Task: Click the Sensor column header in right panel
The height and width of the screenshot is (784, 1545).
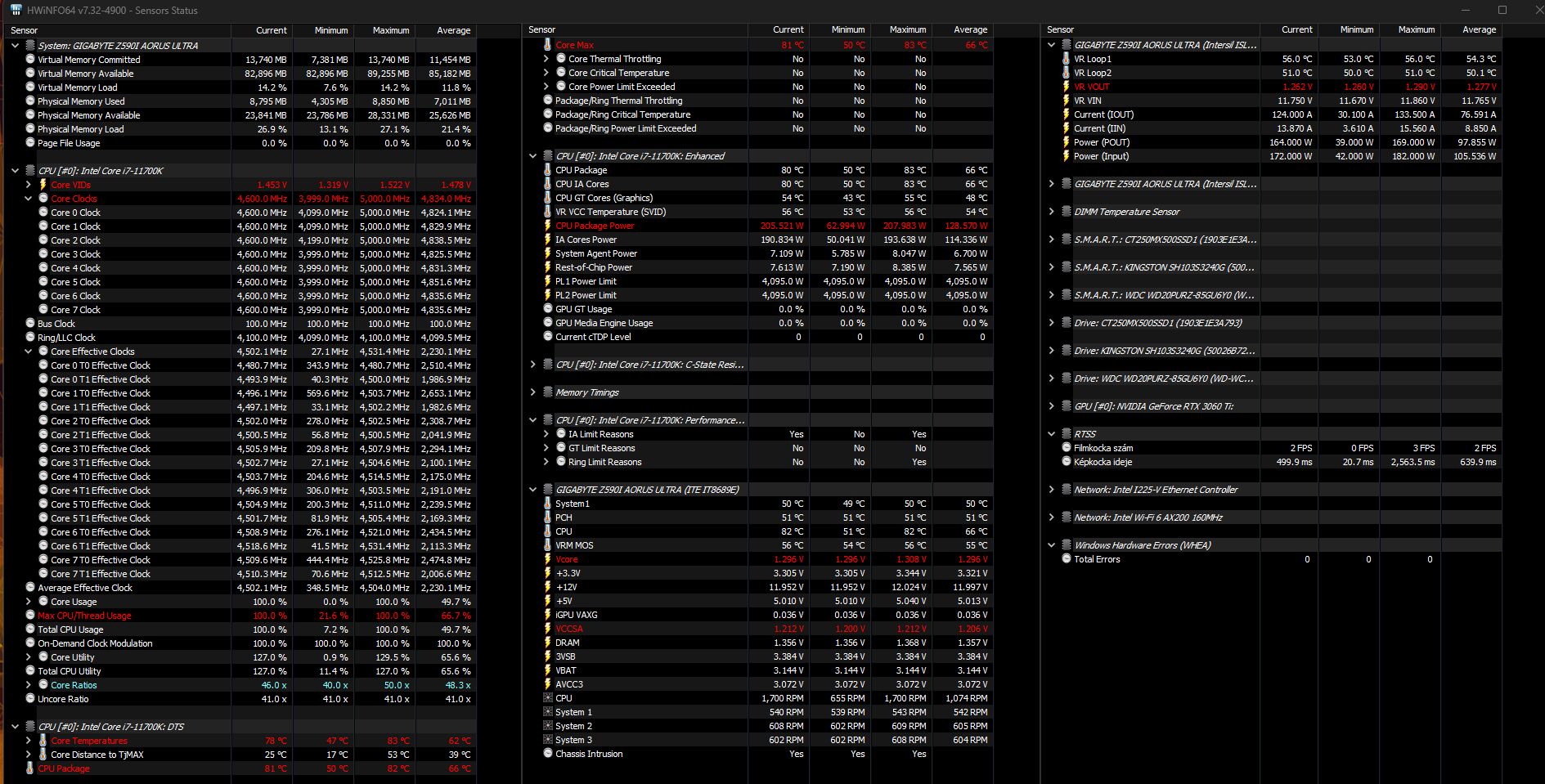Action: pyautogui.click(x=1150, y=29)
